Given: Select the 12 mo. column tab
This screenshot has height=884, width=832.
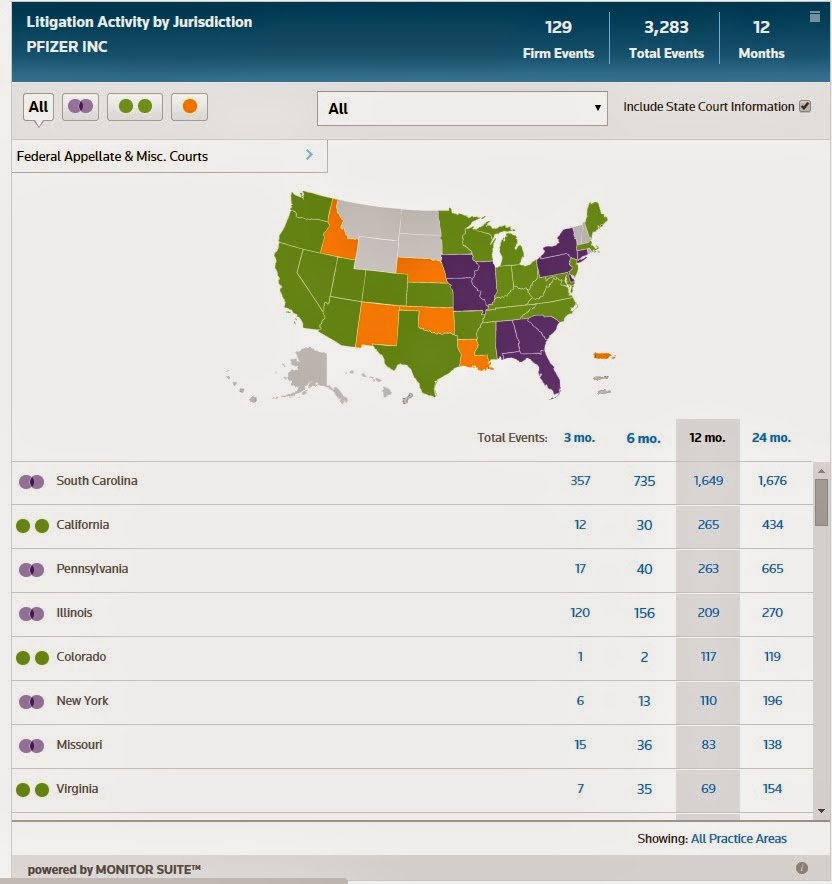Looking at the screenshot, I should pyautogui.click(x=707, y=438).
